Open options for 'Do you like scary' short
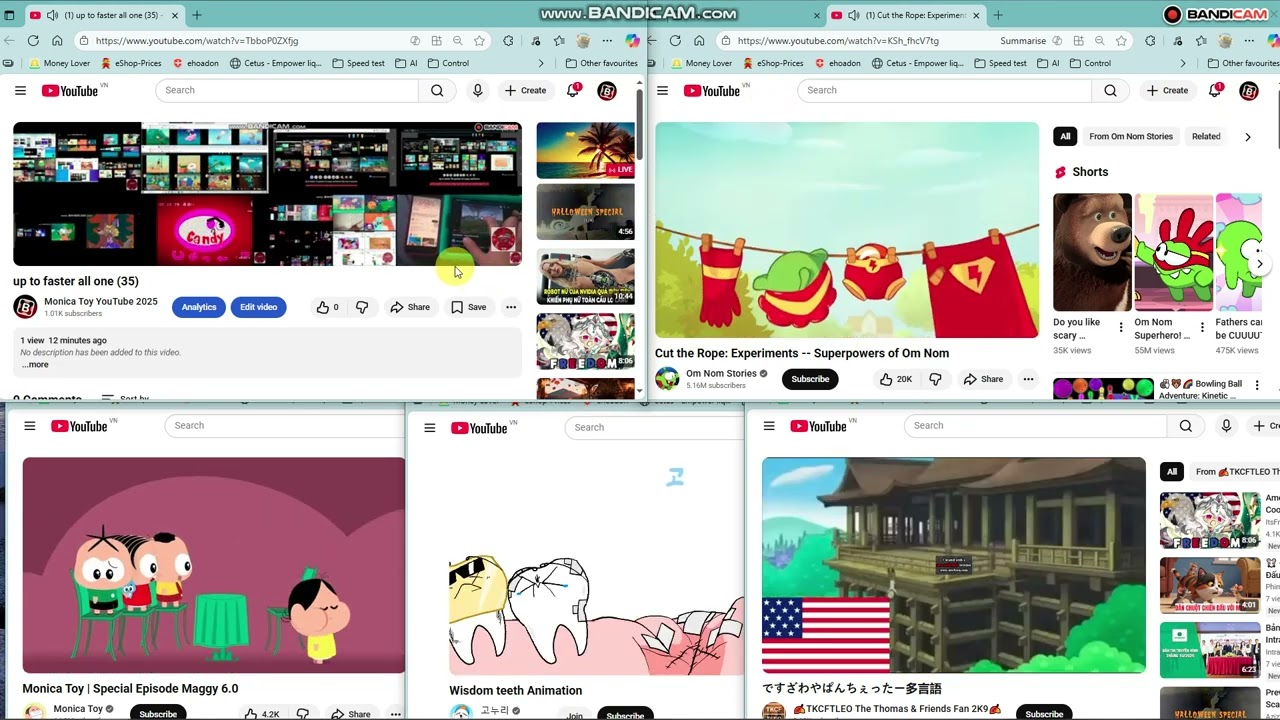 point(1120,327)
